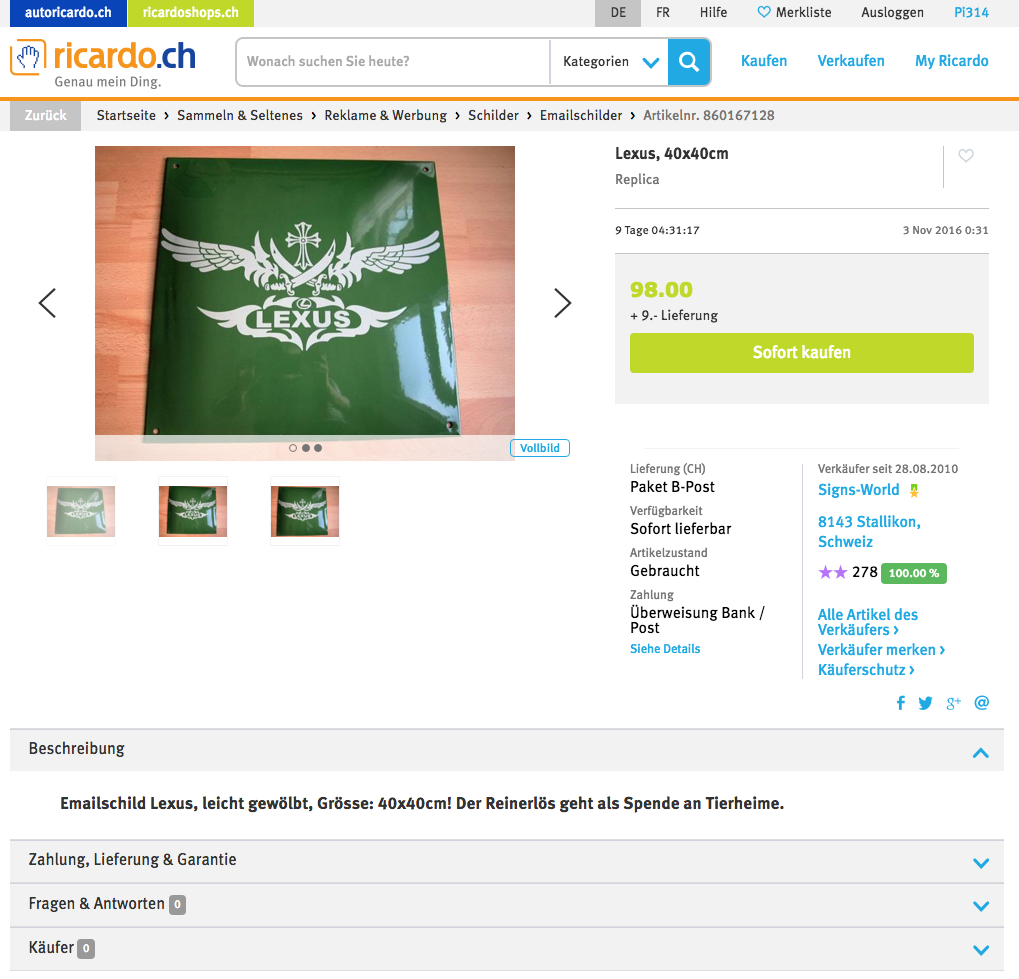Share listing on Facebook
Viewport: 1019px width, 979px height.
click(901, 703)
